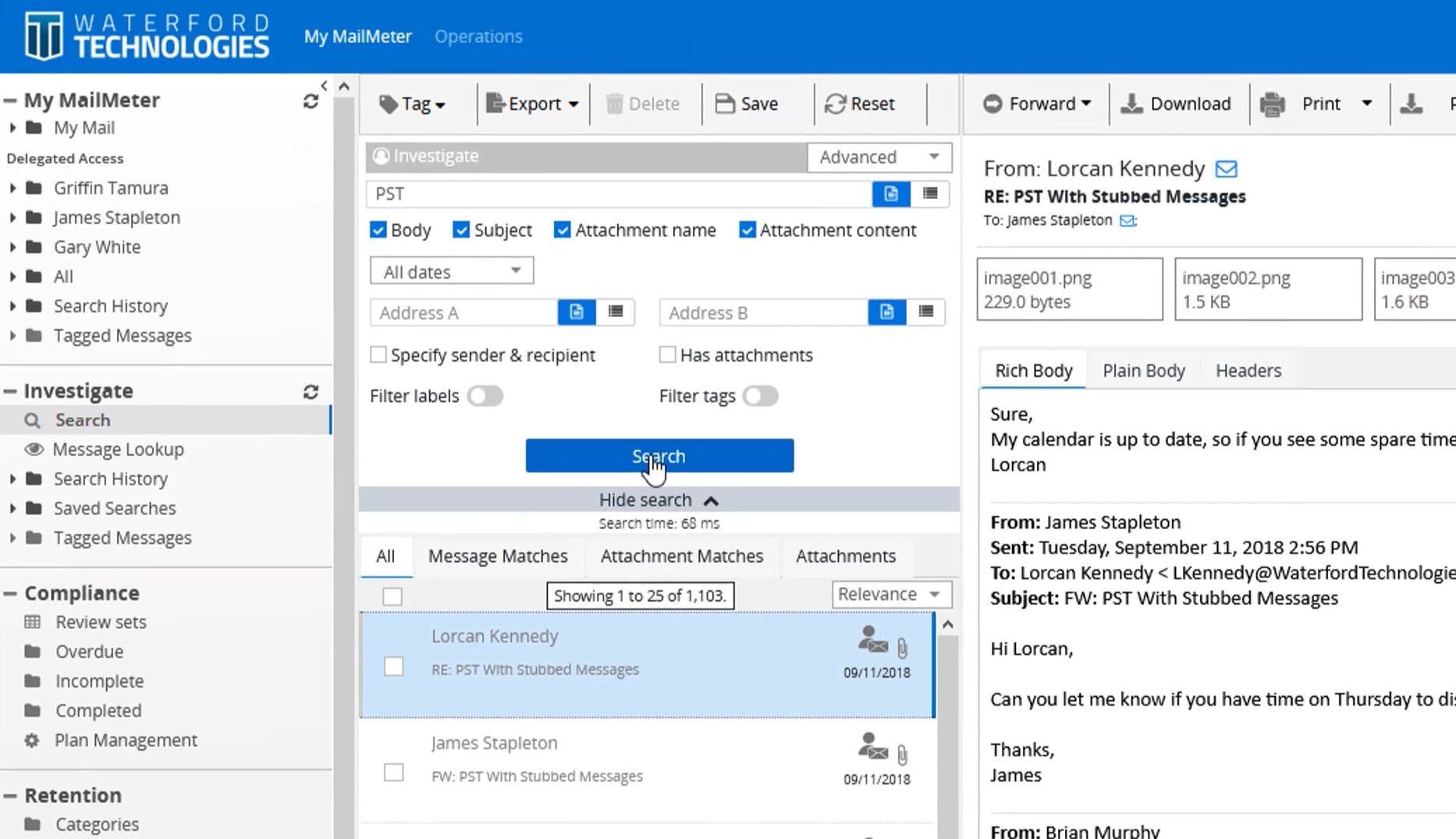Select all results checkbox in list header
This screenshot has height=839, width=1456.
point(392,597)
